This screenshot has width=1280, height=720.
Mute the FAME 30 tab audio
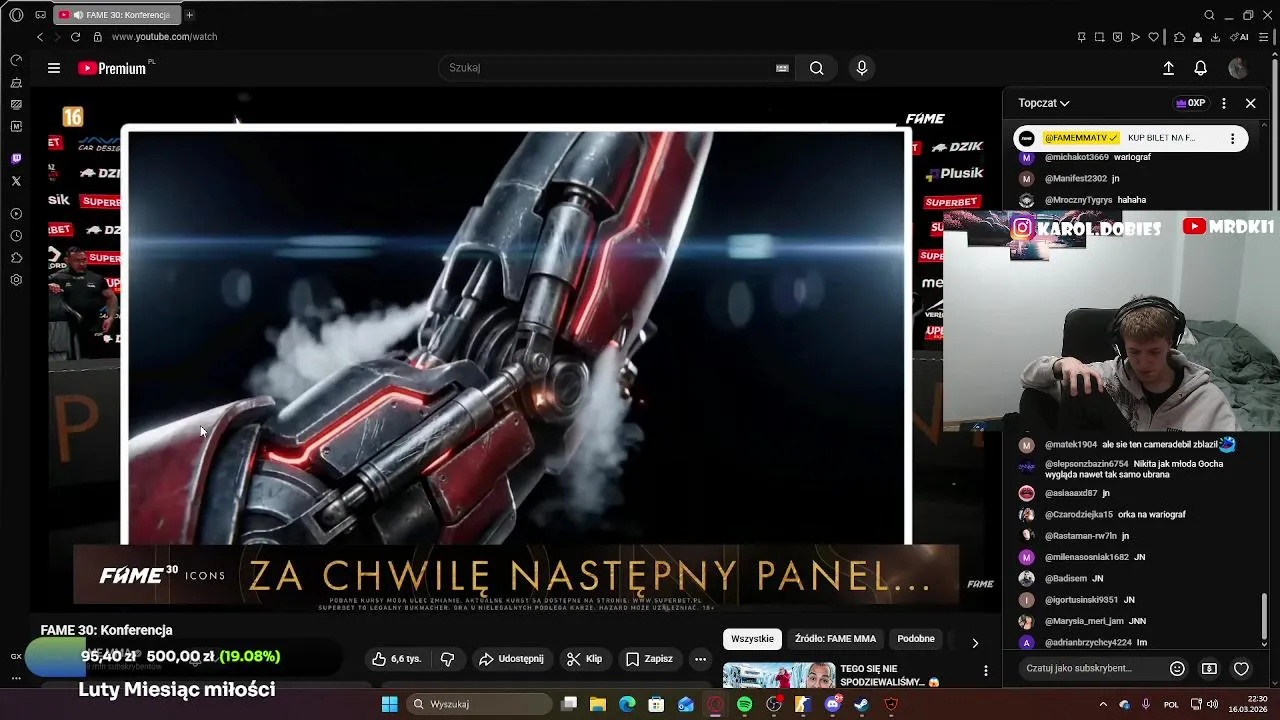tap(78, 15)
